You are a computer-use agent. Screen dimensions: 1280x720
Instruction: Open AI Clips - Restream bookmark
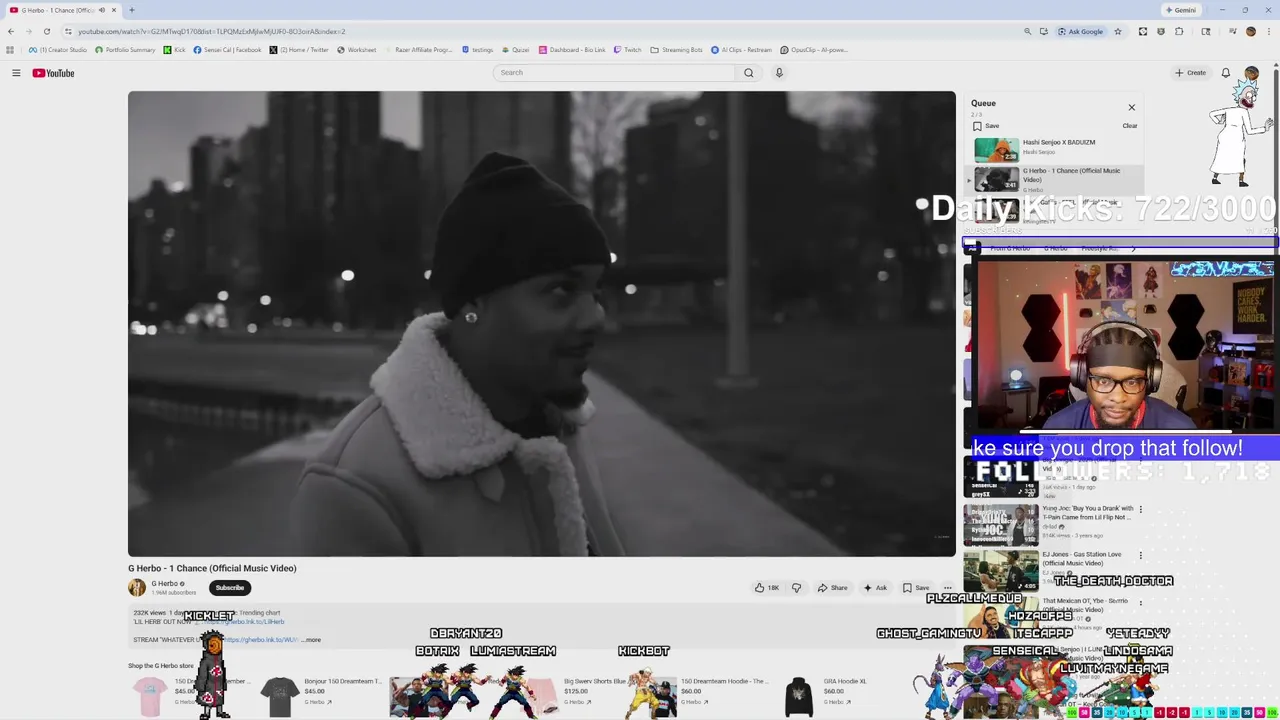tap(741, 50)
